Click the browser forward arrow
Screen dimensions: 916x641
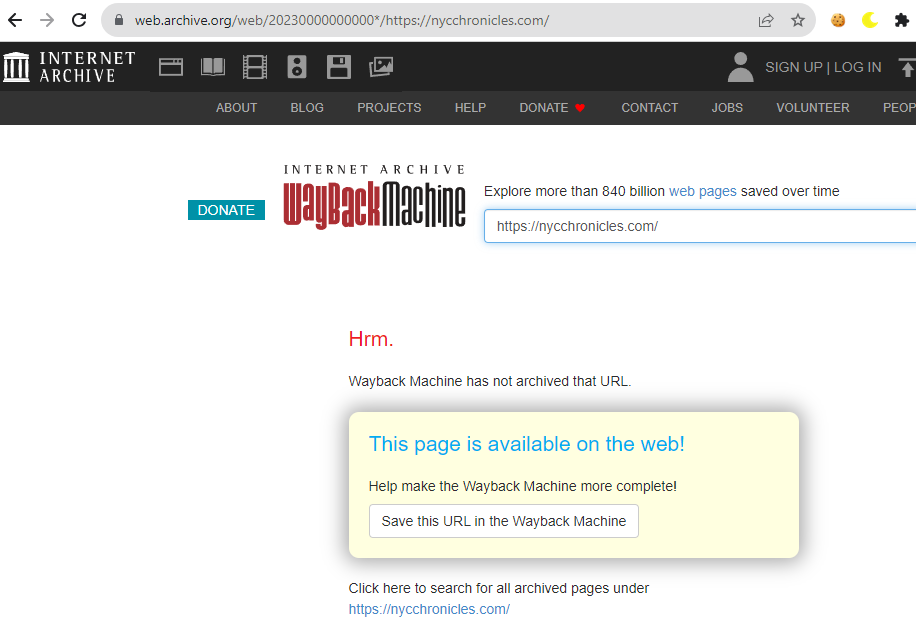click(x=47, y=20)
